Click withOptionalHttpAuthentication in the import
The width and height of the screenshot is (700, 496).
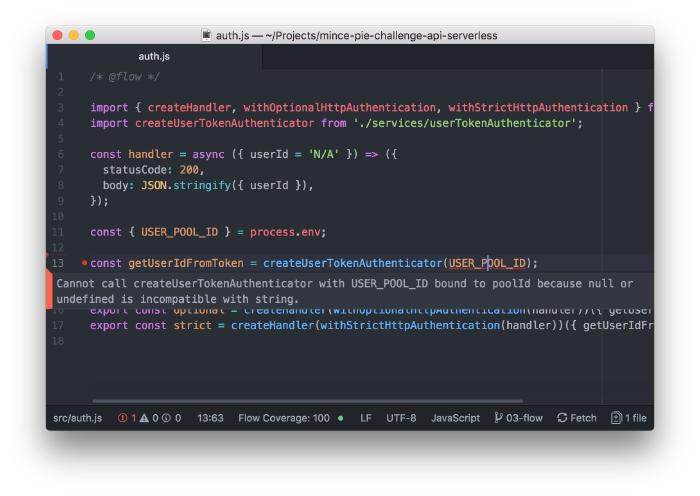point(339,108)
